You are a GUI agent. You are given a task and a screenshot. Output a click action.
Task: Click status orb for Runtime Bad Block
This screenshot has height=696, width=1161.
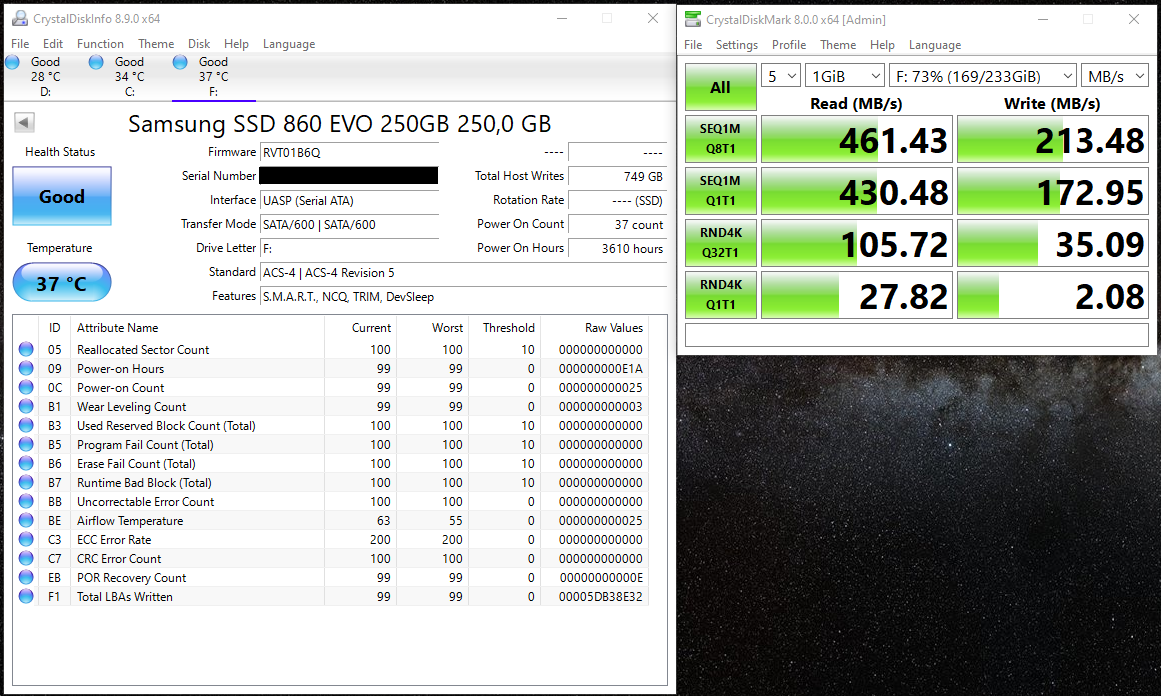click(26, 483)
